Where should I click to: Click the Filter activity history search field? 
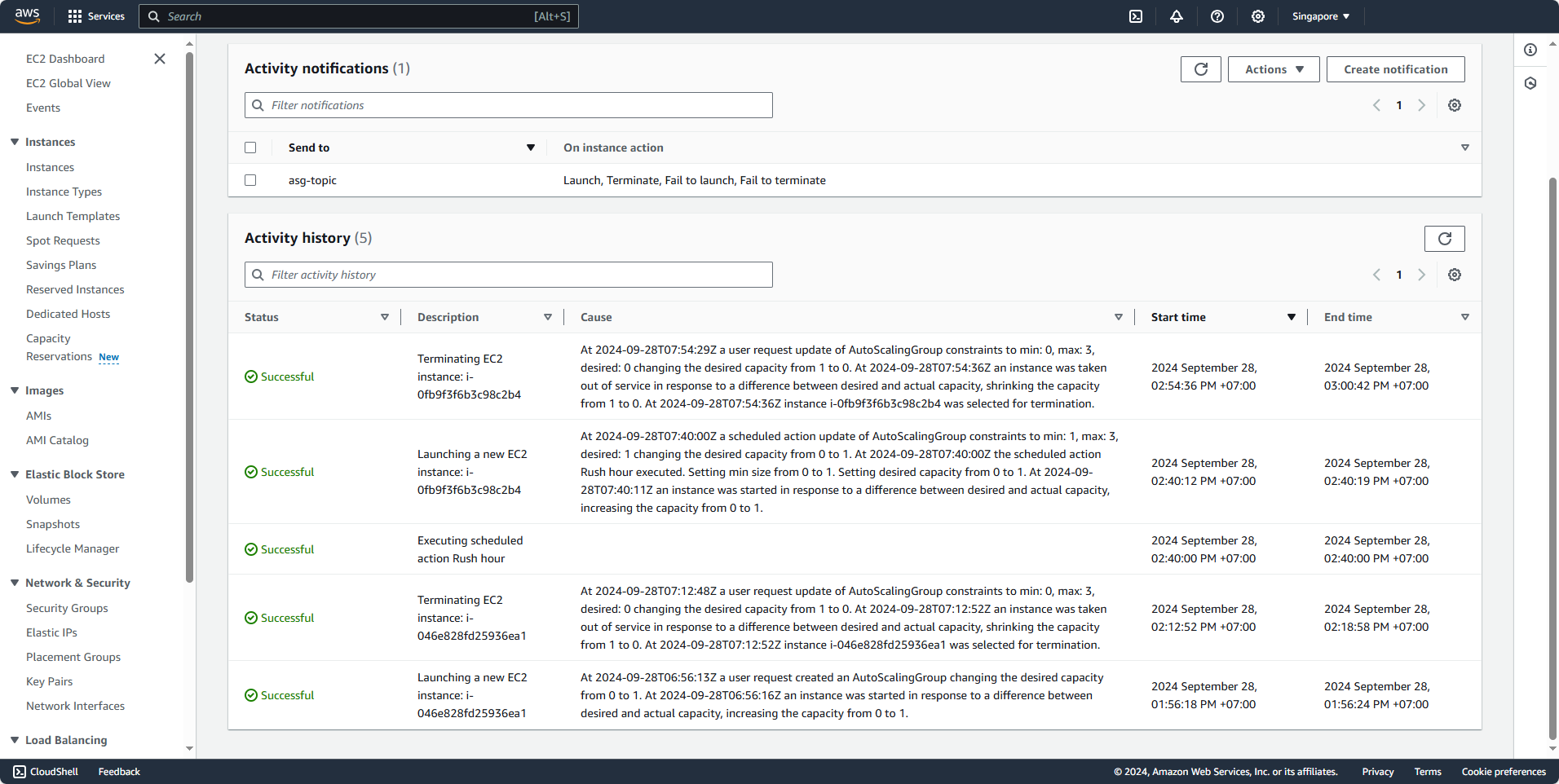[507, 275]
